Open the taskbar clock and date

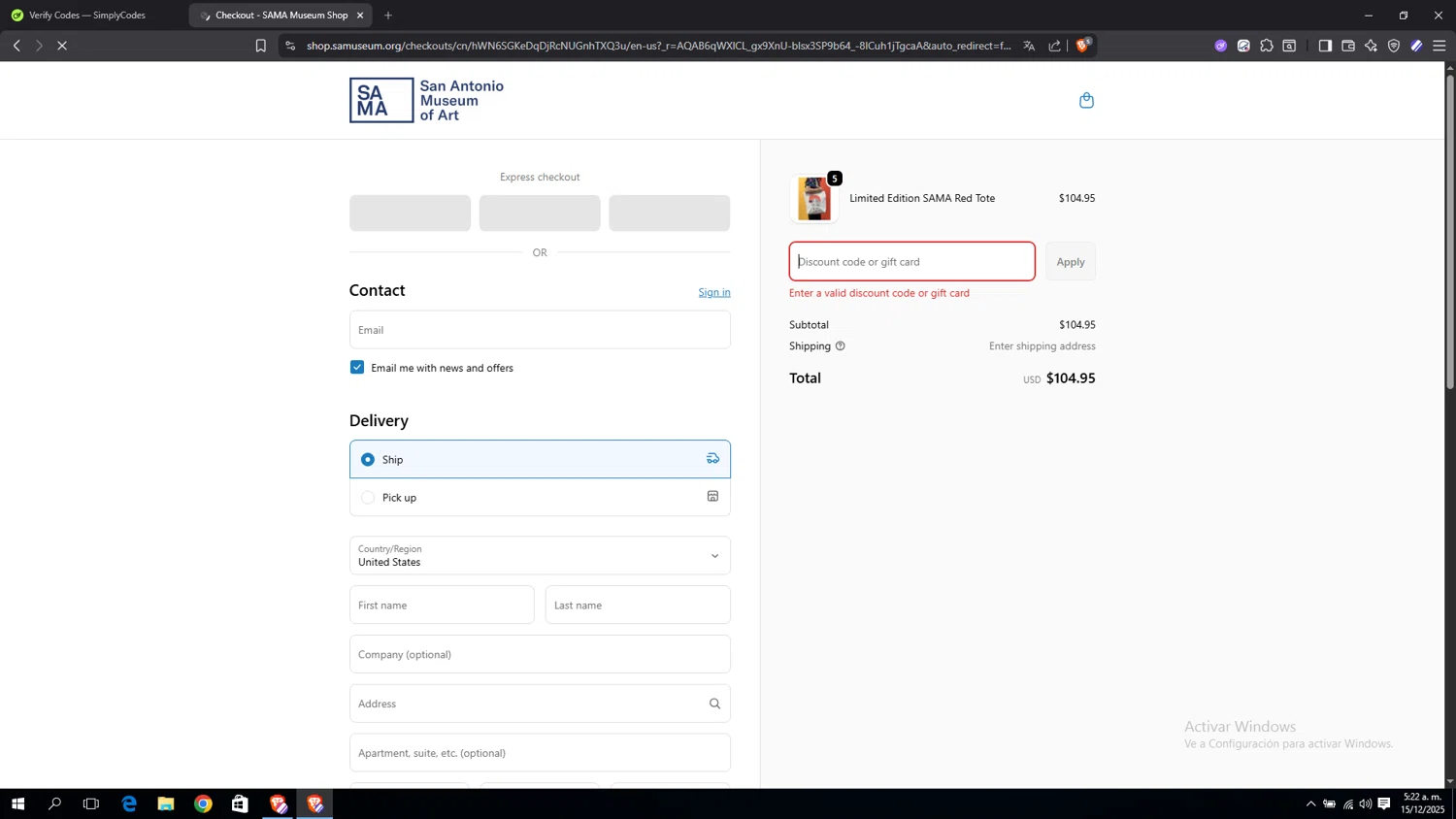[1422, 803]
